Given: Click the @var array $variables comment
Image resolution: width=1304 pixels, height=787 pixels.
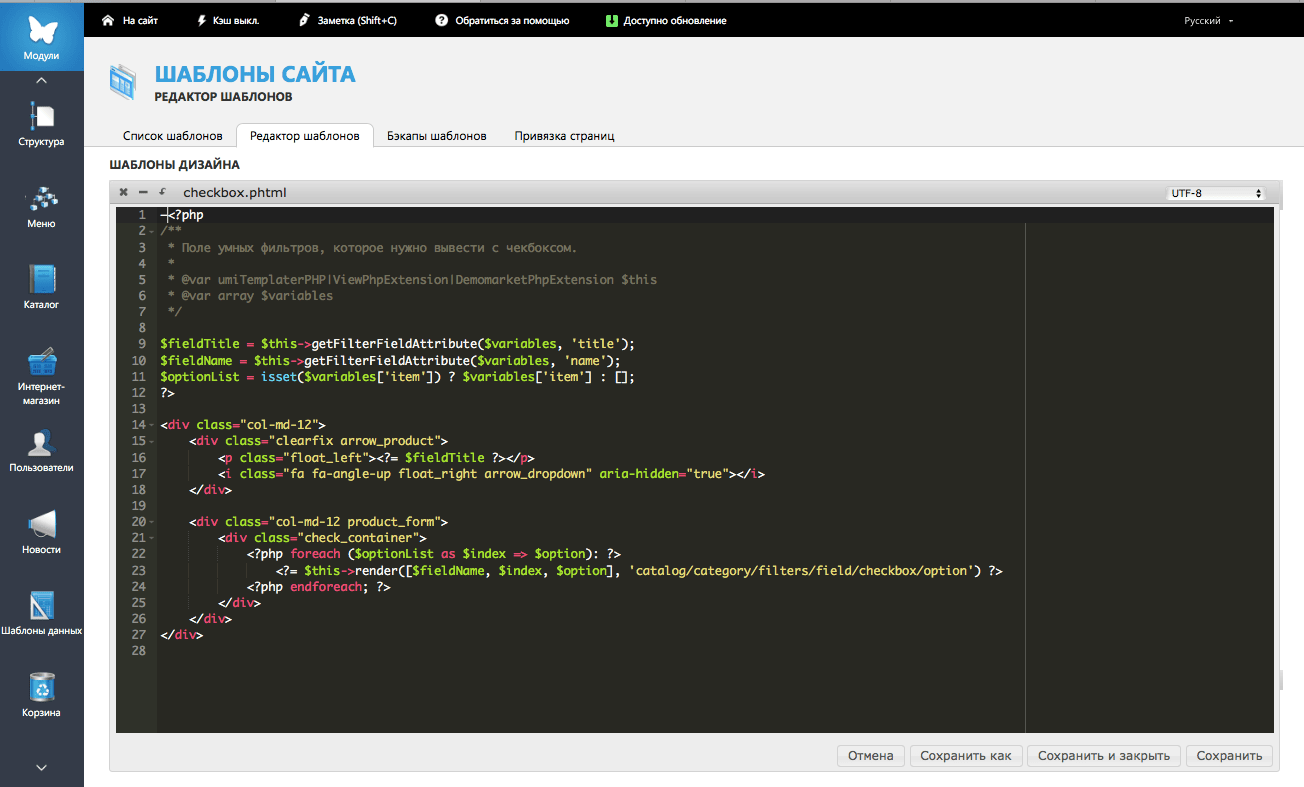Looking at the screenshot, I should [x=250, y=296].
